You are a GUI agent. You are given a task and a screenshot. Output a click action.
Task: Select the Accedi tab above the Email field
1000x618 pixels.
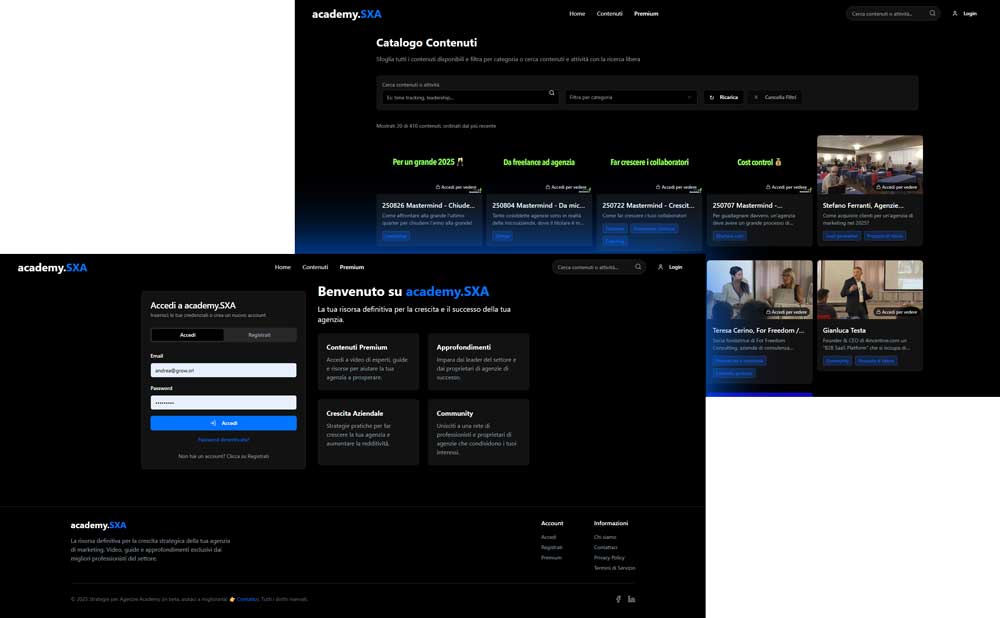click(188, 335)
